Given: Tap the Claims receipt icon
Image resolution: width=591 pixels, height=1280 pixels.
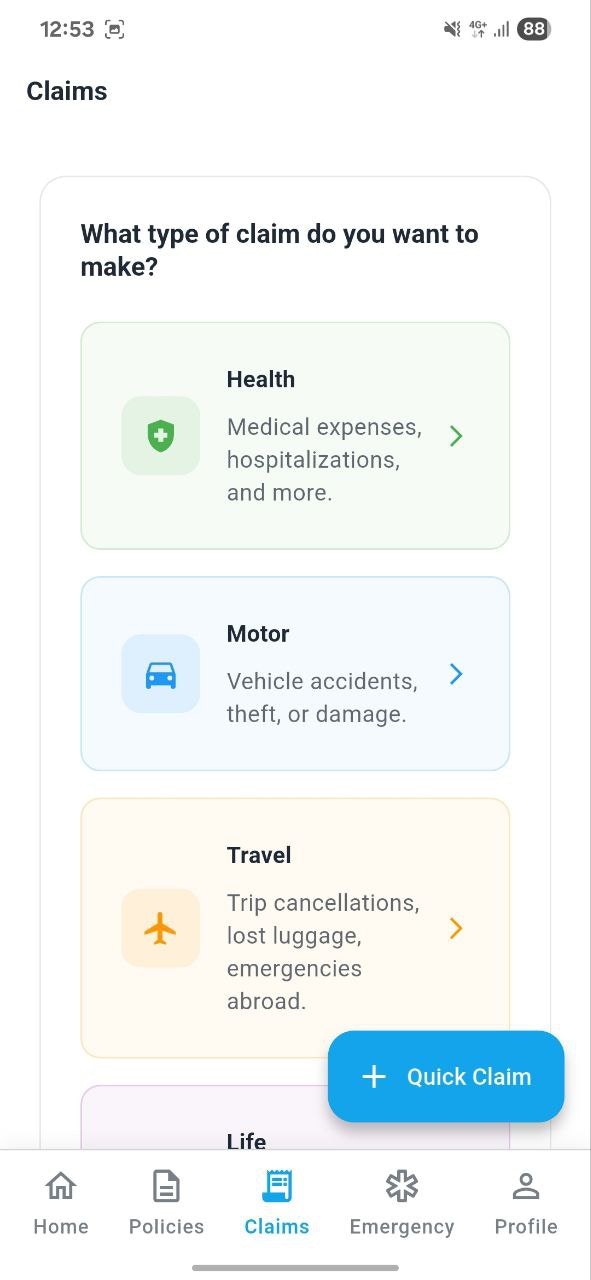Looking at the screenshot, I should (277, 1186).
